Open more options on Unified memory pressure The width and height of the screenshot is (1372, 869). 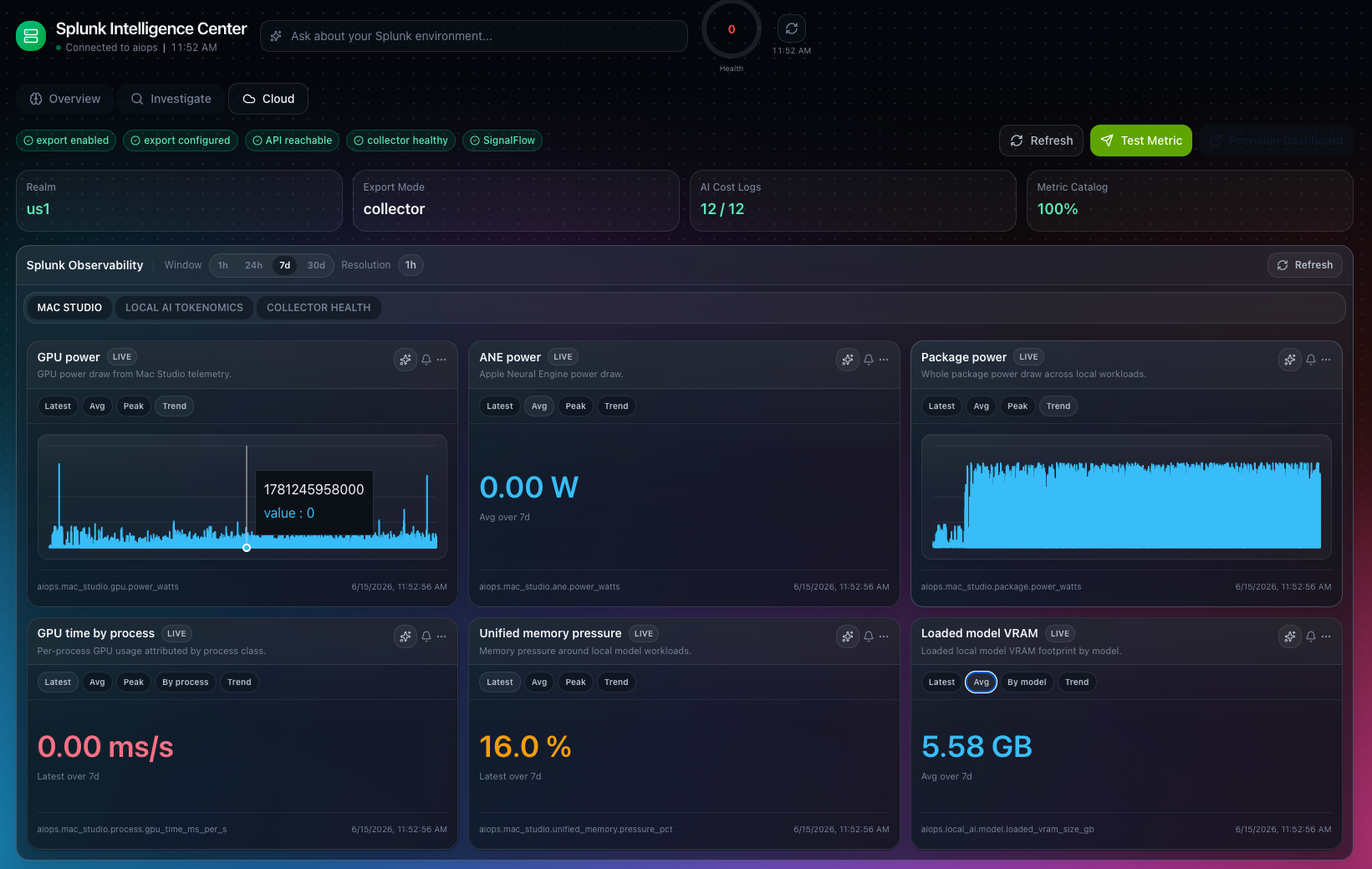tap(884, 636)
